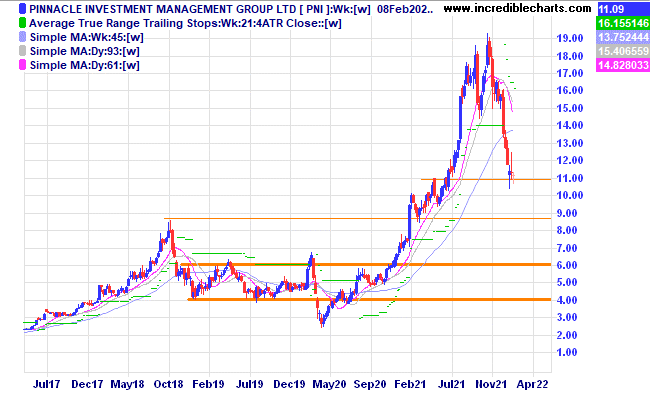Click the Dec17 date axis label

click(87, 384)
